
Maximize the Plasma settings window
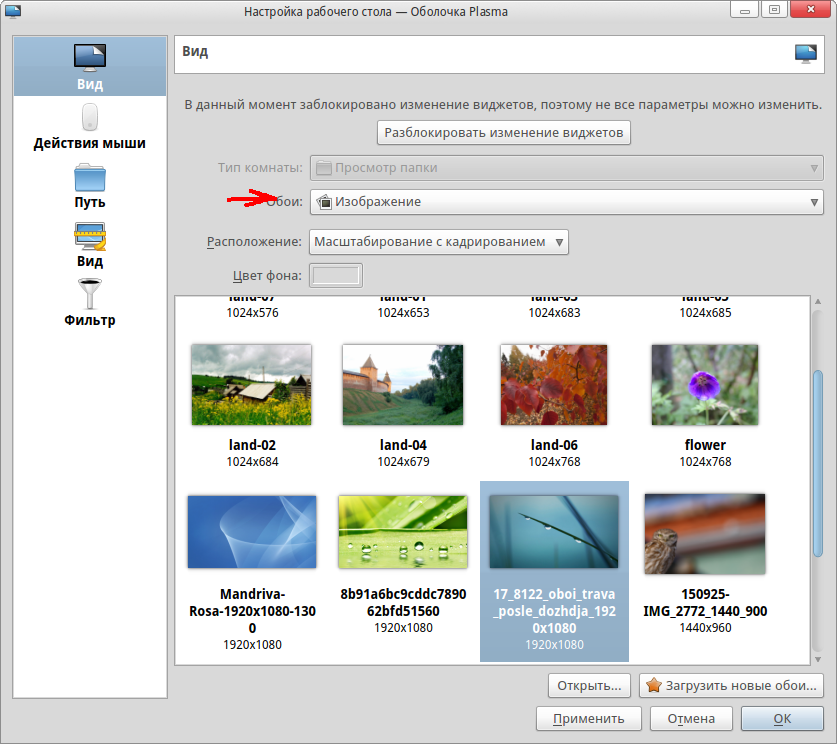point(775,10)
